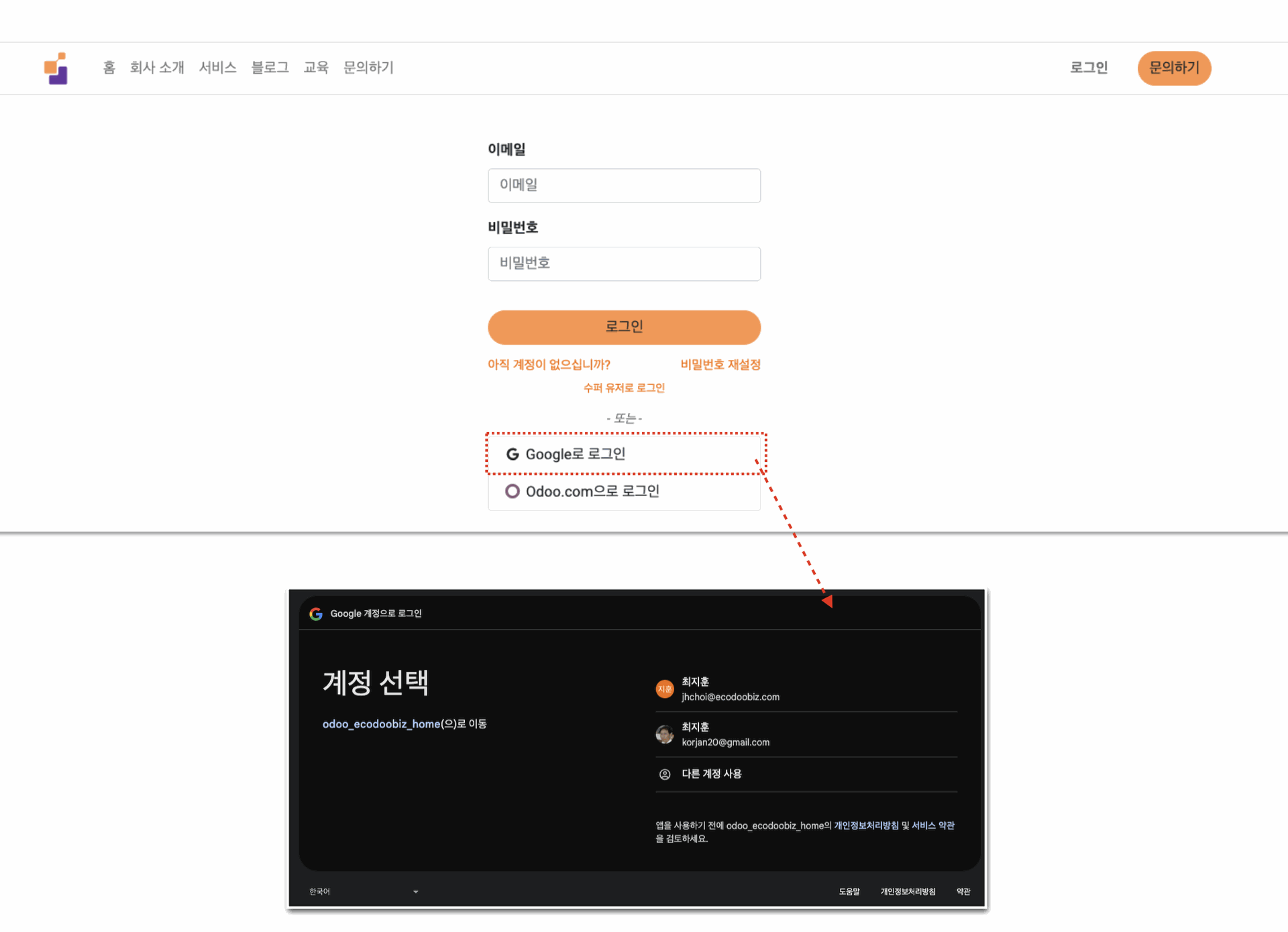Go to 회사 소개 page
Viewport: 1288px width, 932px height.
pyautogui.click(x=157, y=68)
